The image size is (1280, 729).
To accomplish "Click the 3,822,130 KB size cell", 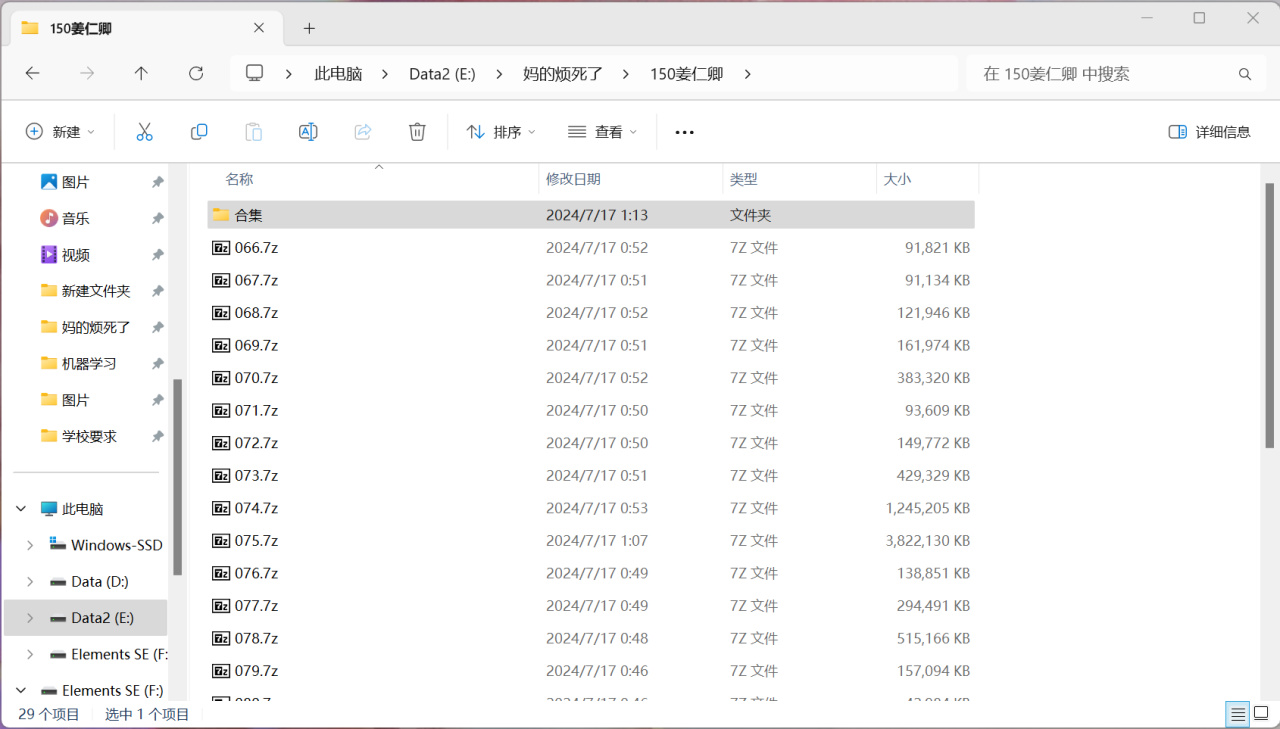I will 927,541.
